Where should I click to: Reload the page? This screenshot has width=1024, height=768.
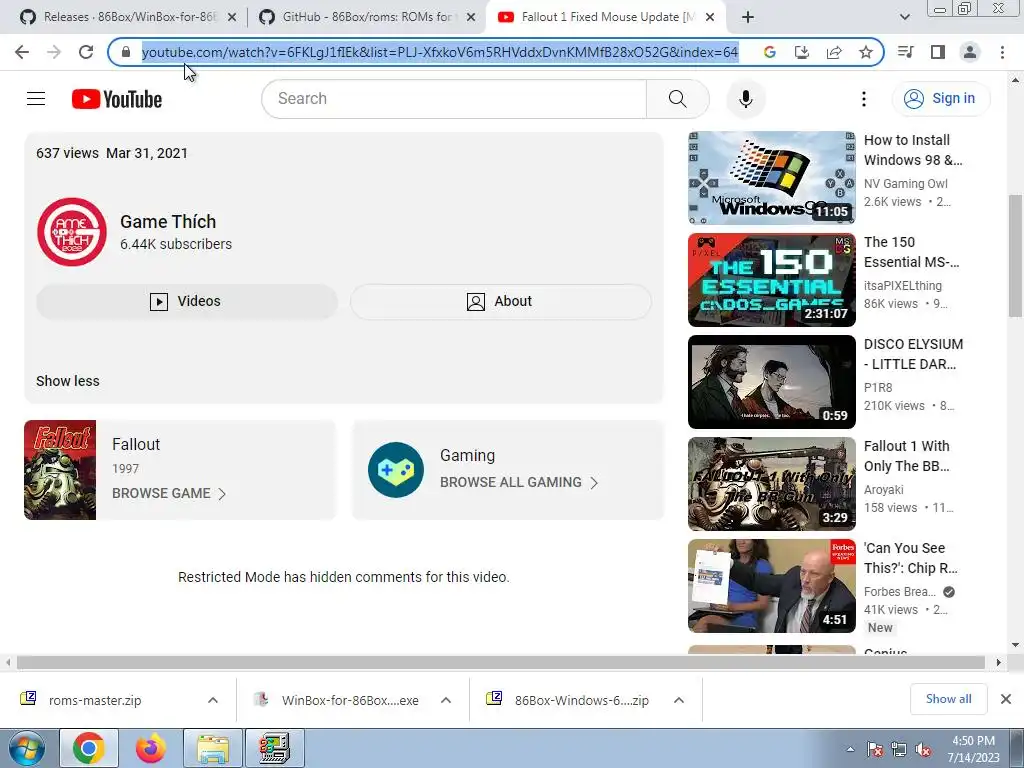[86, 52]
